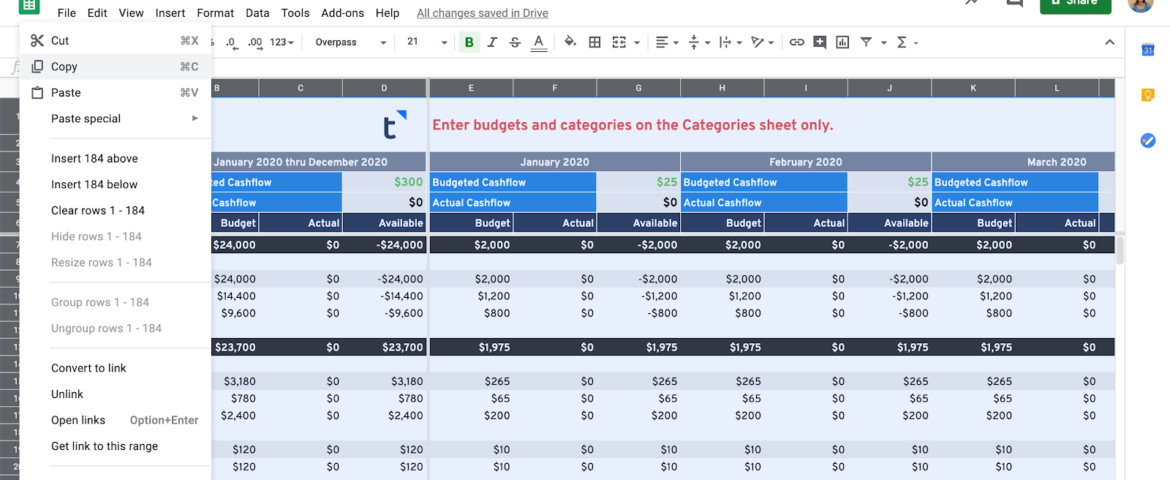Toggle italic formatting
This screenshot has width=1170, height=480.
coord(492,43)
